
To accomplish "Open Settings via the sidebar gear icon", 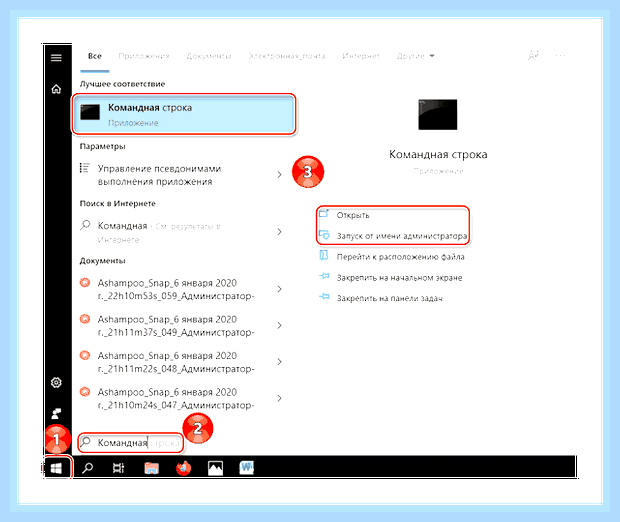I will click(x=56, y=382).
